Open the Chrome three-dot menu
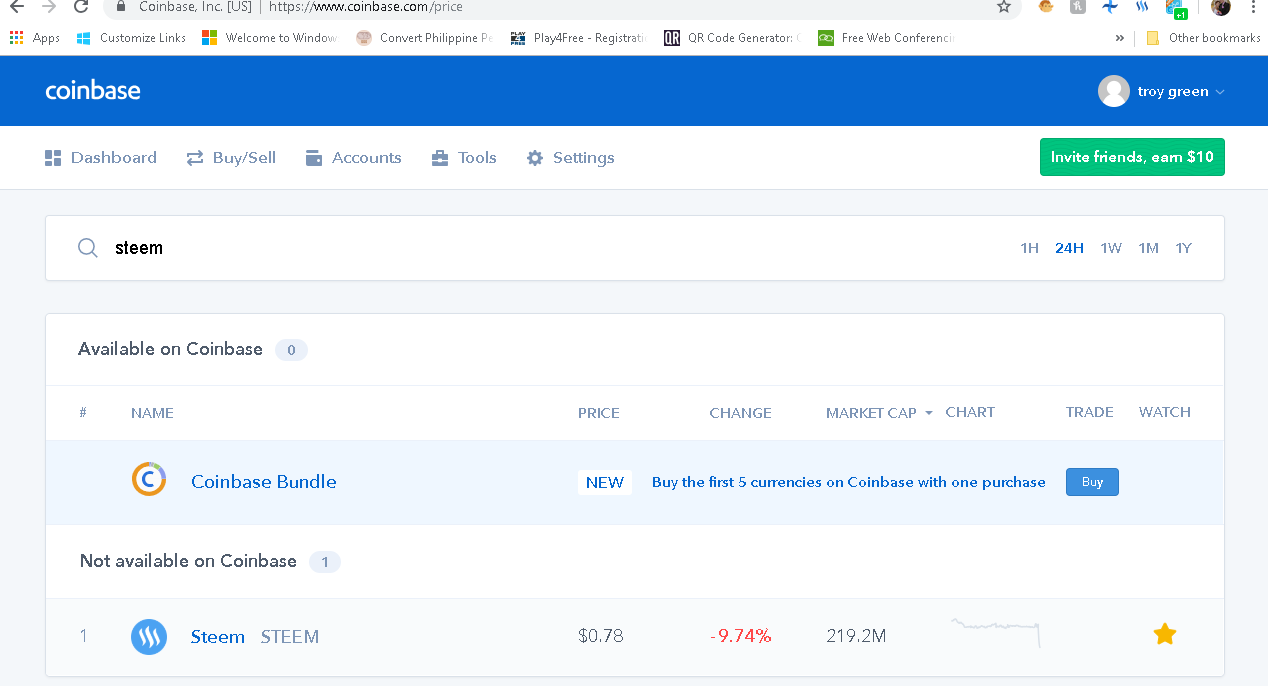Screen dimensions: 1268x686 (1253, 7)
